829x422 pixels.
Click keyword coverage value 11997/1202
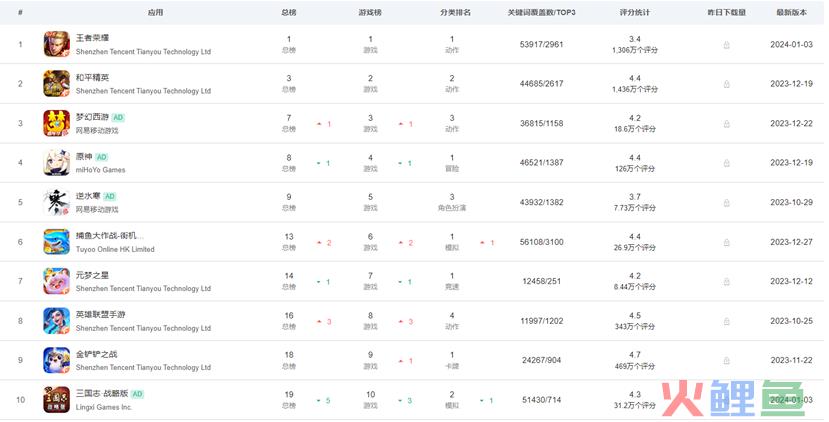[x=541, y=321]
